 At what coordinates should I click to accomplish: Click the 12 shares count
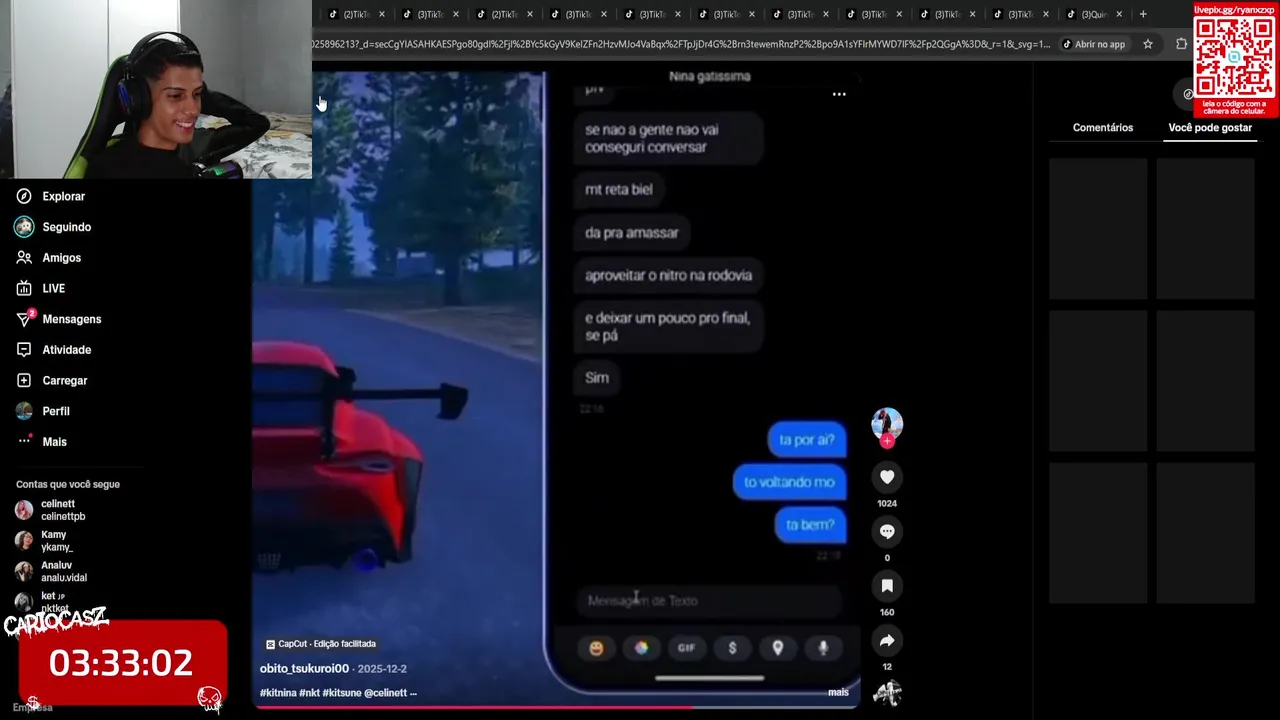click(887, 667)
